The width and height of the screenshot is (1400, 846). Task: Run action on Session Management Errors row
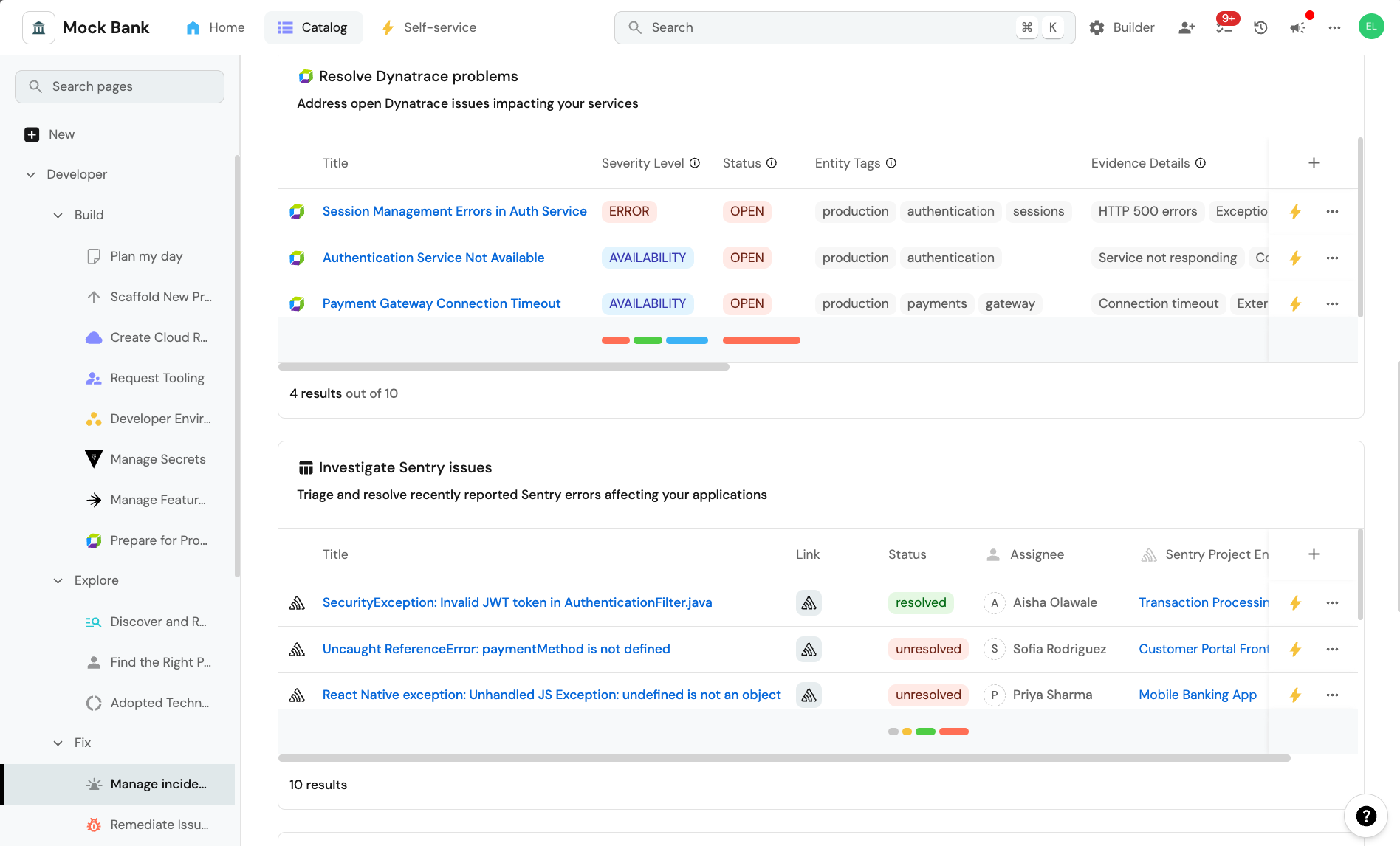(x=1295, y=212)
